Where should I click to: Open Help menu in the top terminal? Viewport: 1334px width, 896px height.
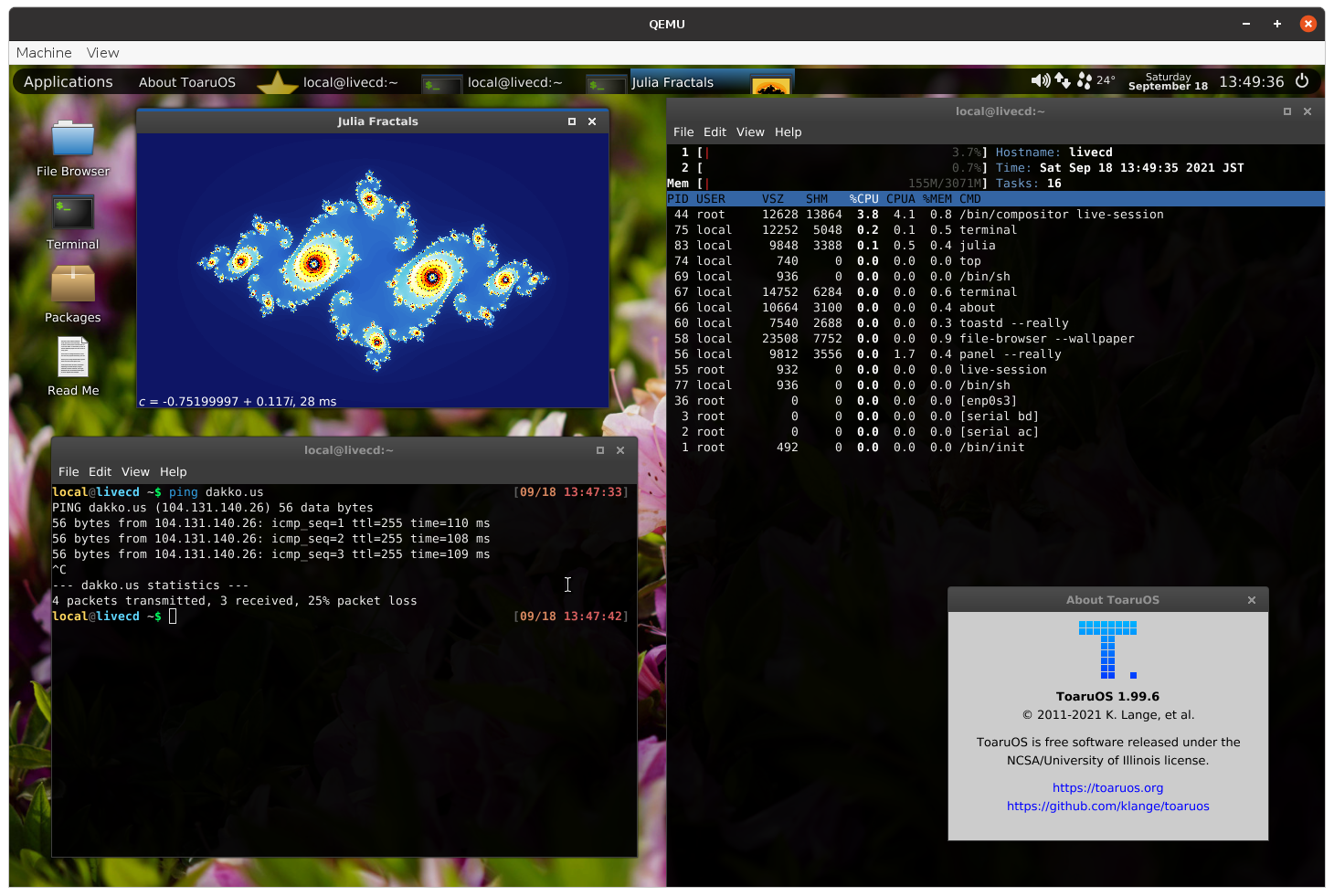(788, 132)
